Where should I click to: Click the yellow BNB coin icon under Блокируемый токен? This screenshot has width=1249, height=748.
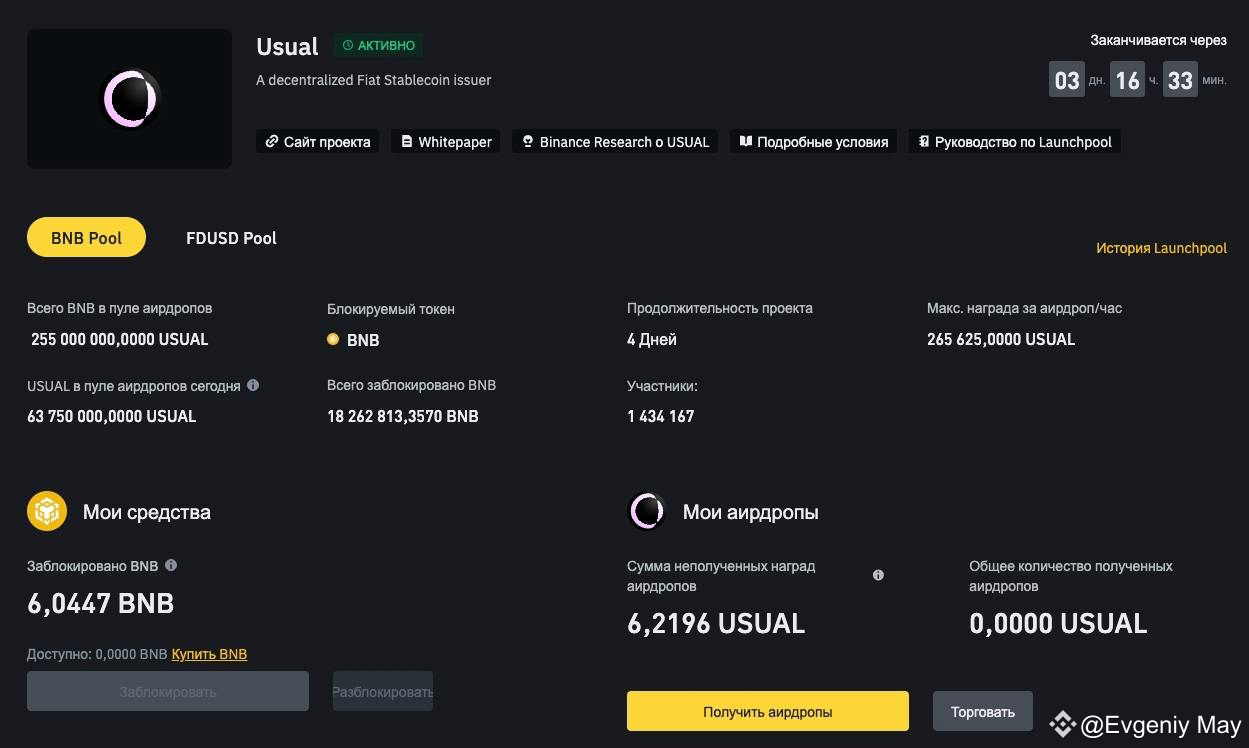[x=333, y=340]
